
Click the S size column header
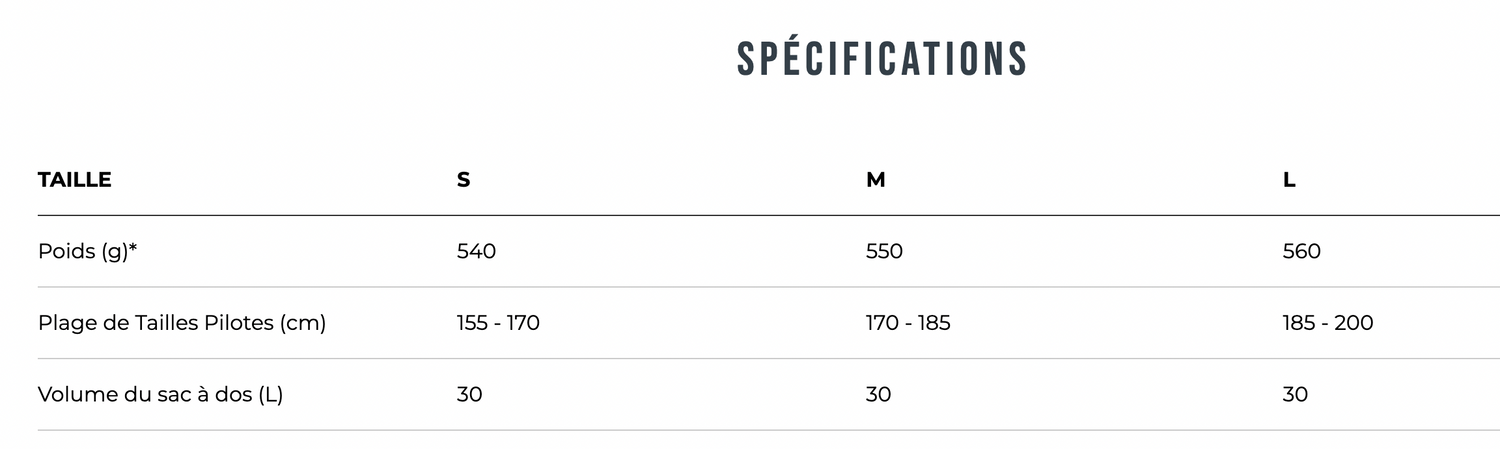463,180
